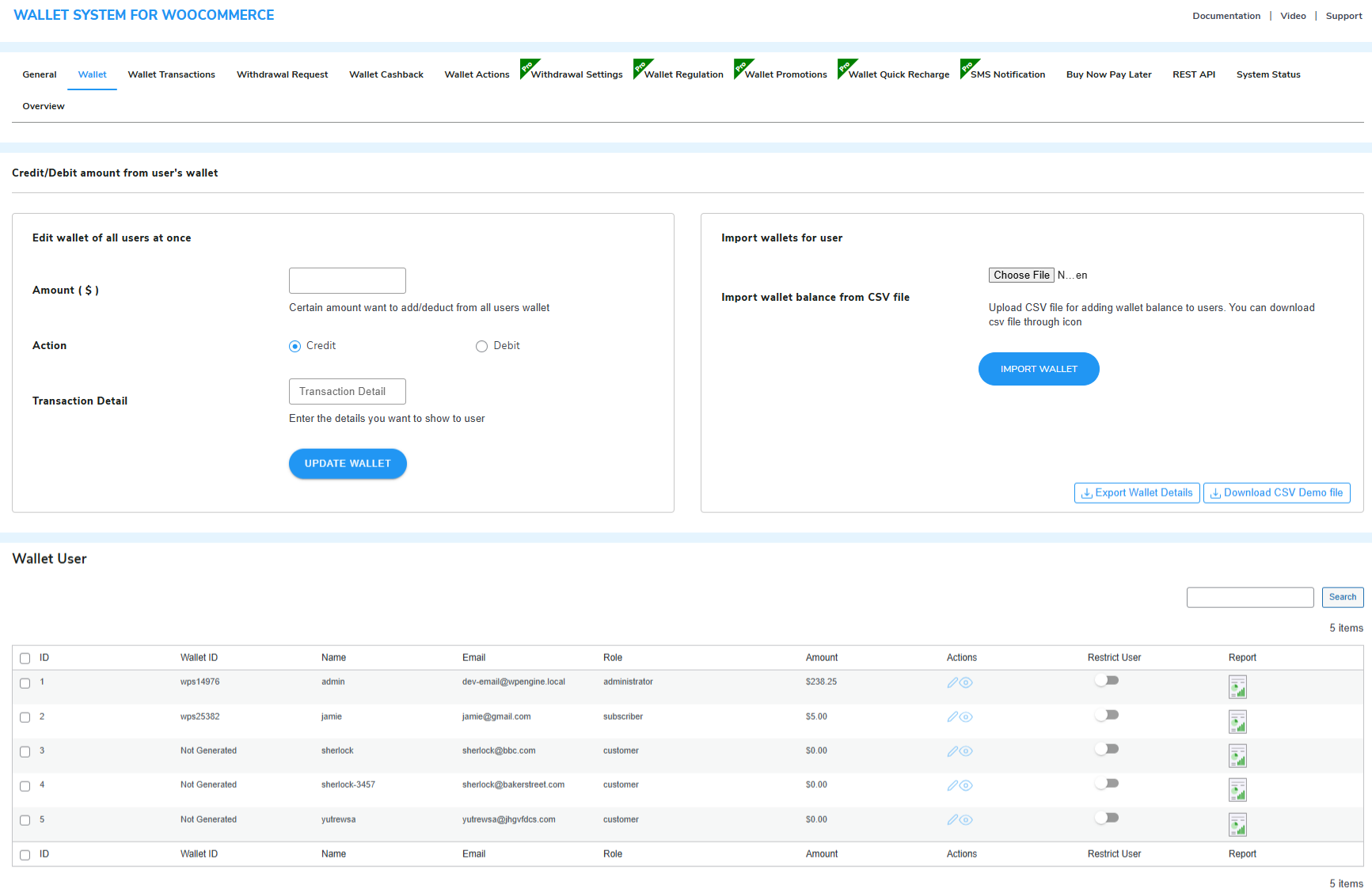The height and width of the screenshot is (893, 1372).
Task: Open report icon for admin user
Action: click(x=1237, y=687)
